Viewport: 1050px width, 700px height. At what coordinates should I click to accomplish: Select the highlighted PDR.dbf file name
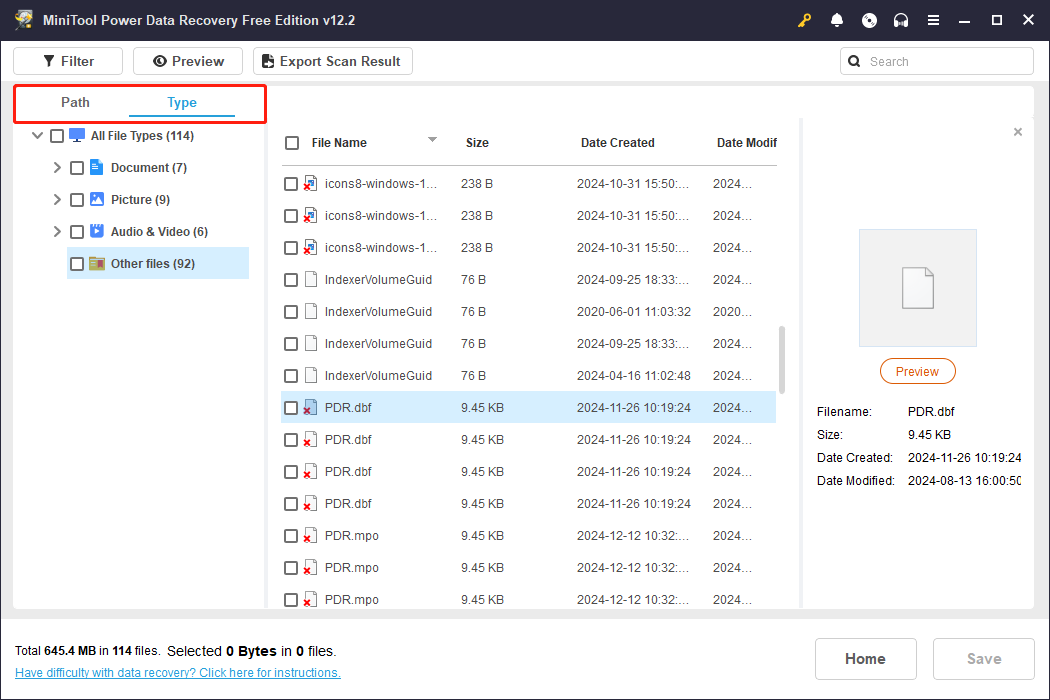(x=348, y=407)
